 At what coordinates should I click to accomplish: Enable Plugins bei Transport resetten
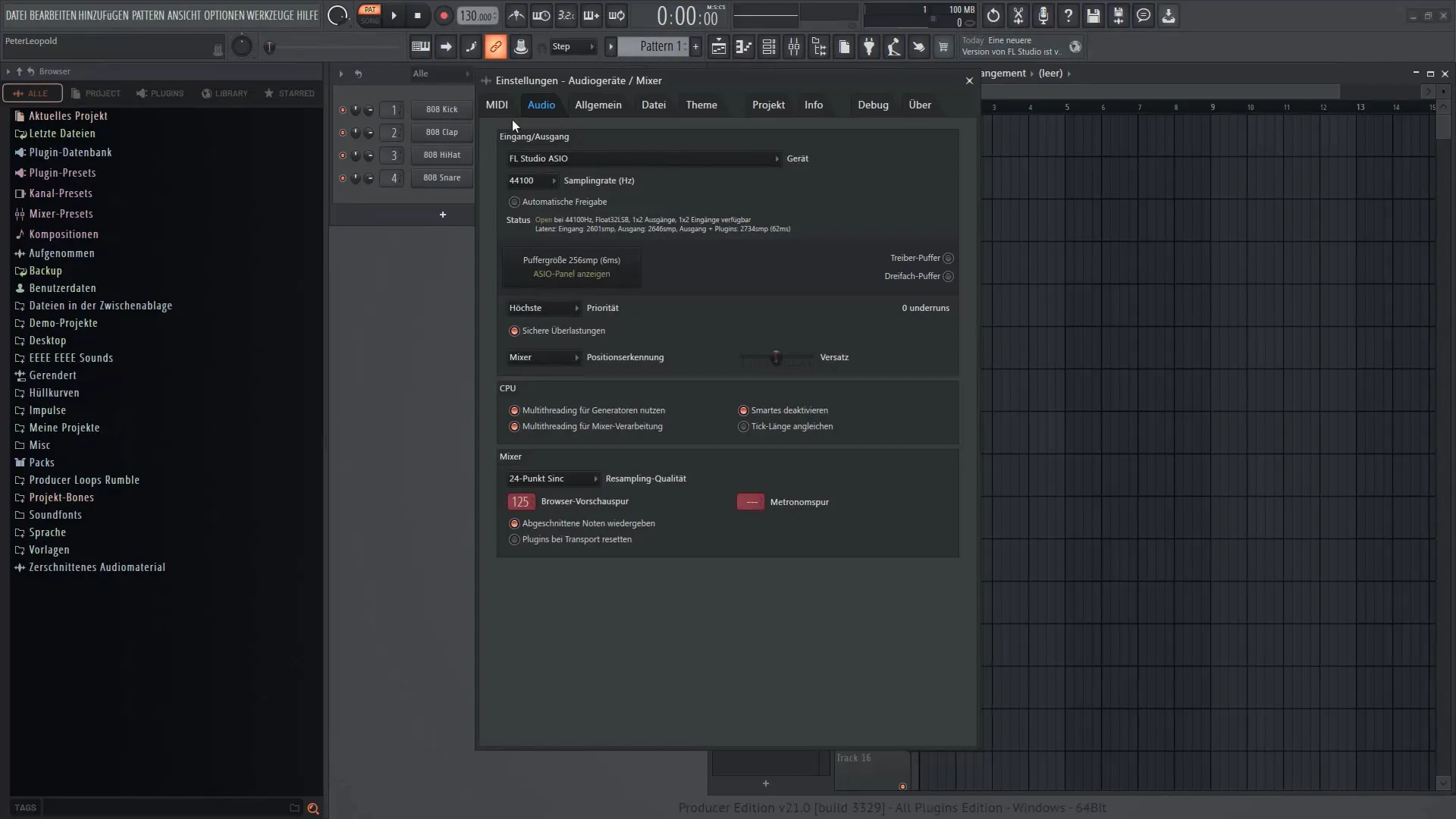click(514, 540)
